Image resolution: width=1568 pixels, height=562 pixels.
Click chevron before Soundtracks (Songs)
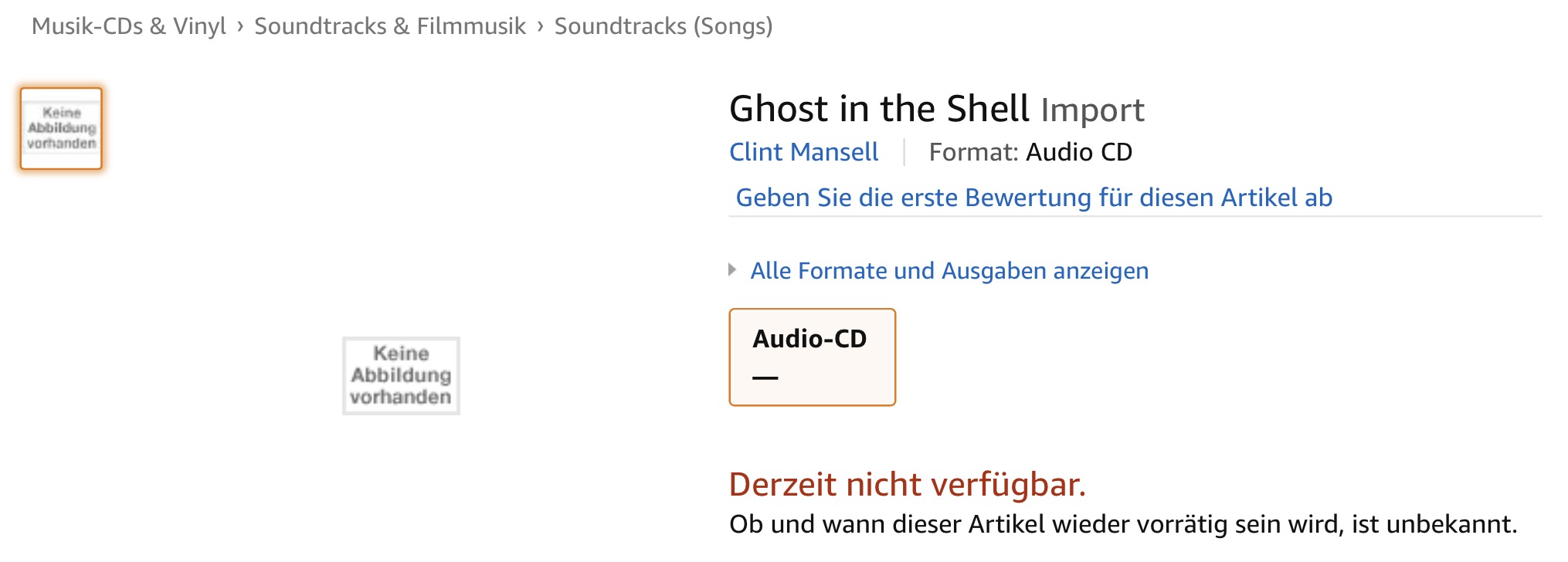pyautogui.click(x=540, y=26)
